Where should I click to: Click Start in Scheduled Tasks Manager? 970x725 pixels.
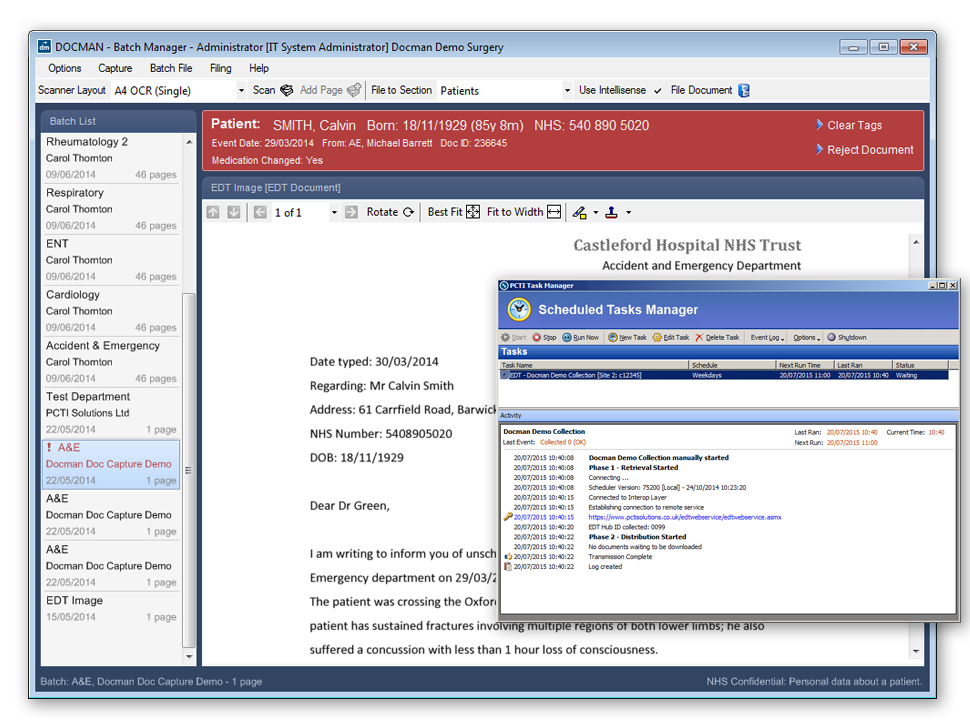pos(513,338)
